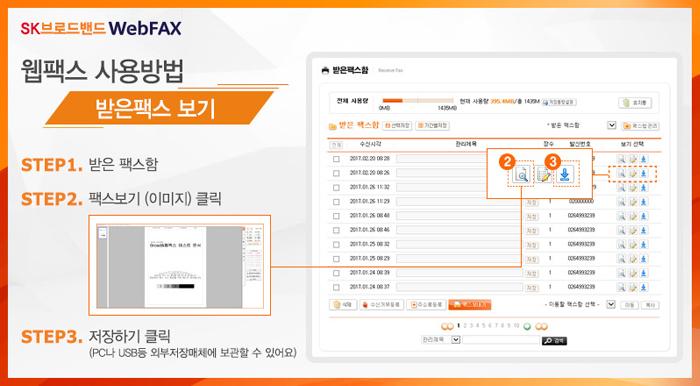
Task: Magnifier view icon in 2017.01.24 08:39 row
Action: click(621, 273)
